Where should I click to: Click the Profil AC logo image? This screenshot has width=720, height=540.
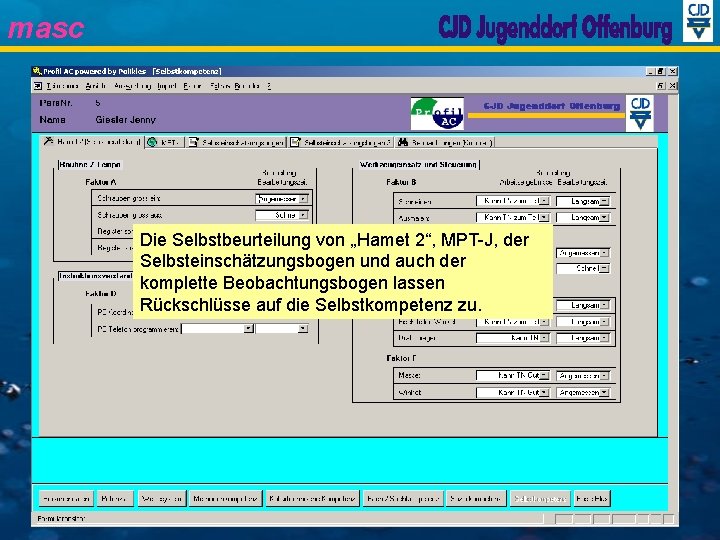click(437, 113)
